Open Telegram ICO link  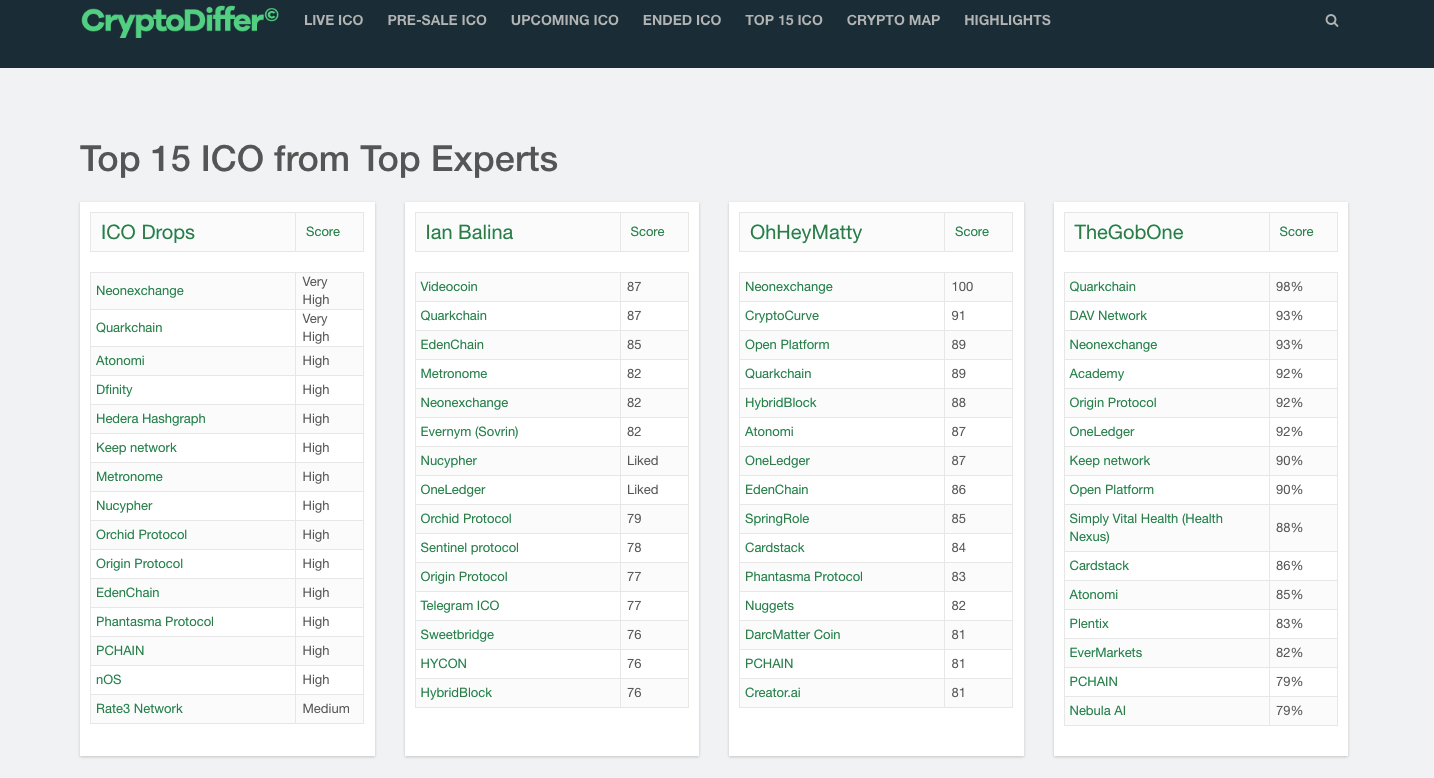click(x=460, y=606)
